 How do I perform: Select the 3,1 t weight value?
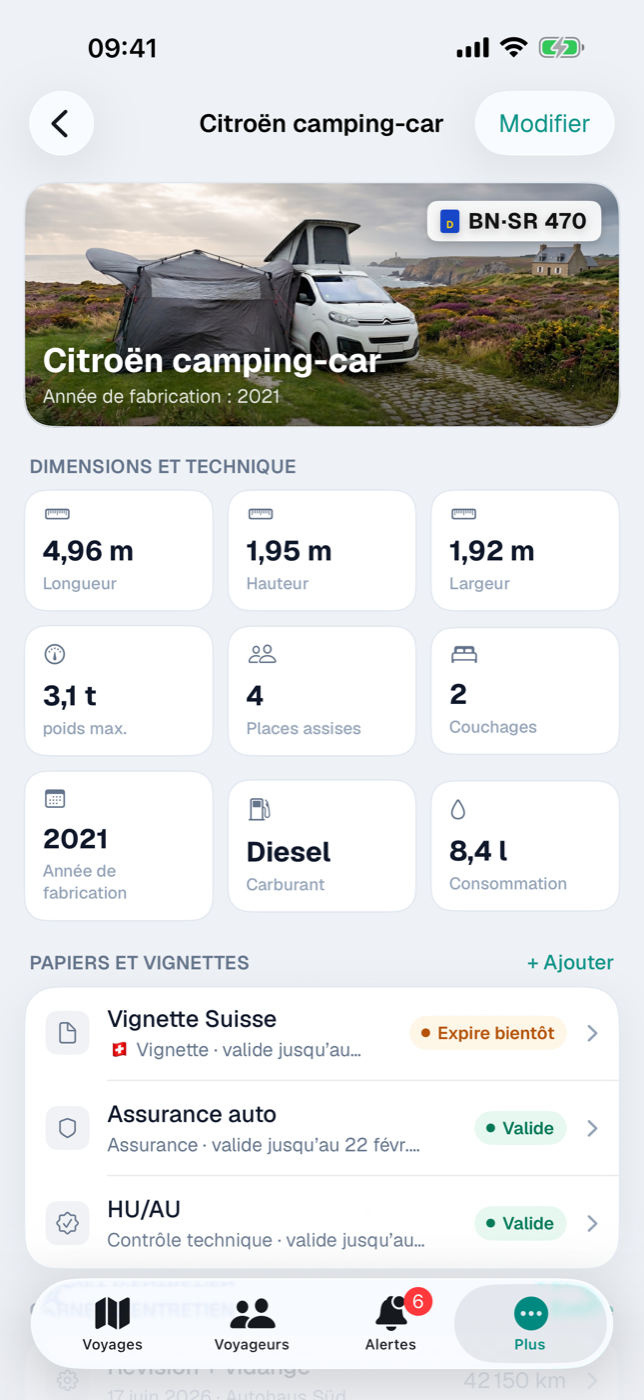(69, 695)
